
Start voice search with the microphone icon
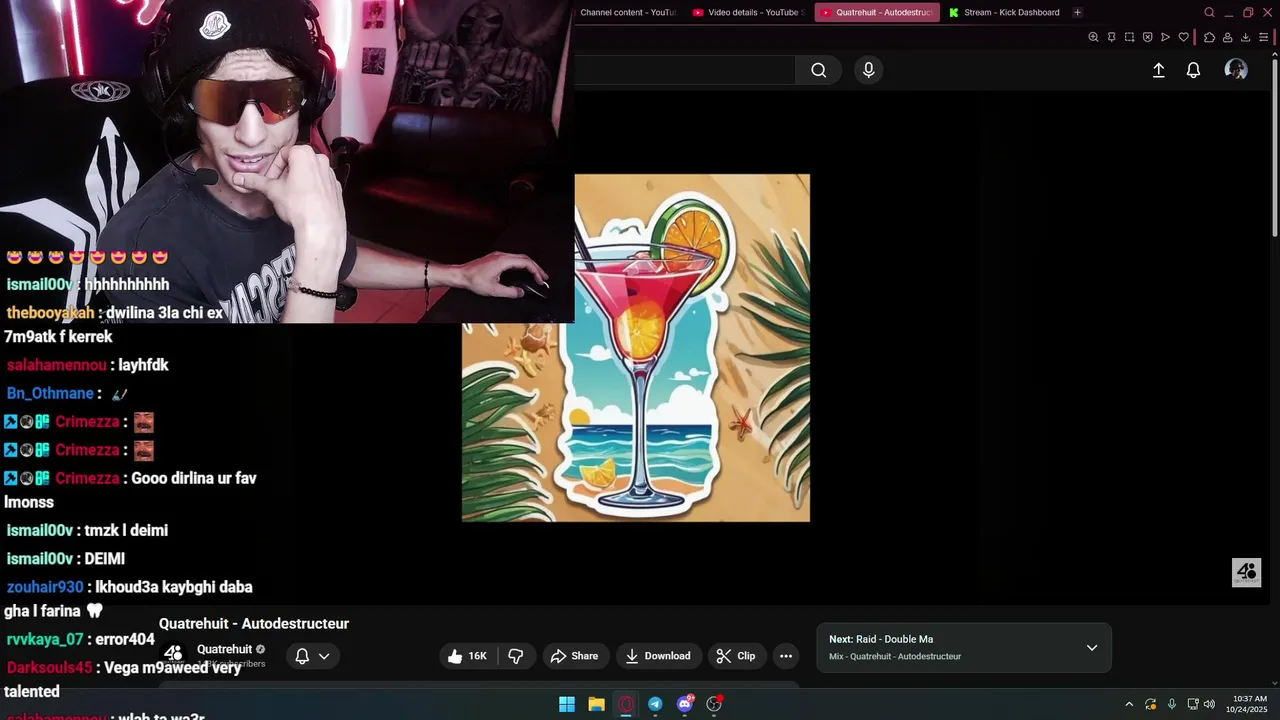[x=868, y=70]
